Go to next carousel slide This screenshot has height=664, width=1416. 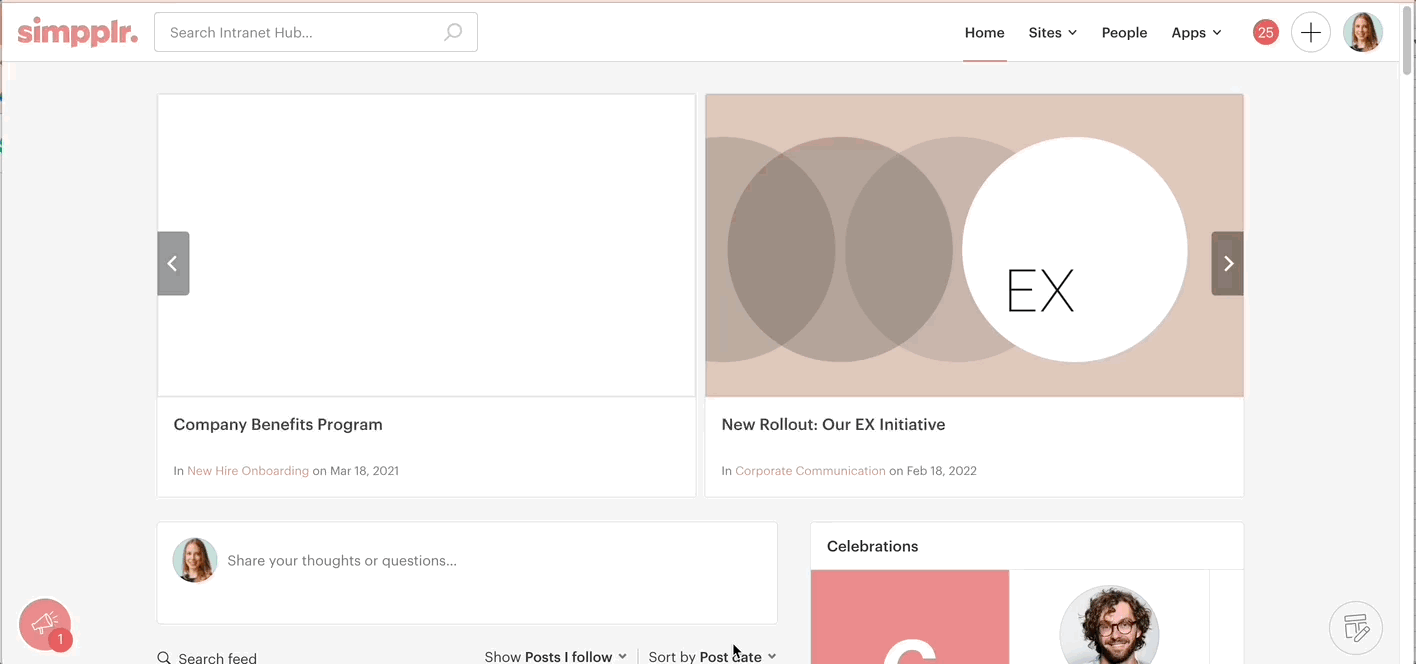1228,263
